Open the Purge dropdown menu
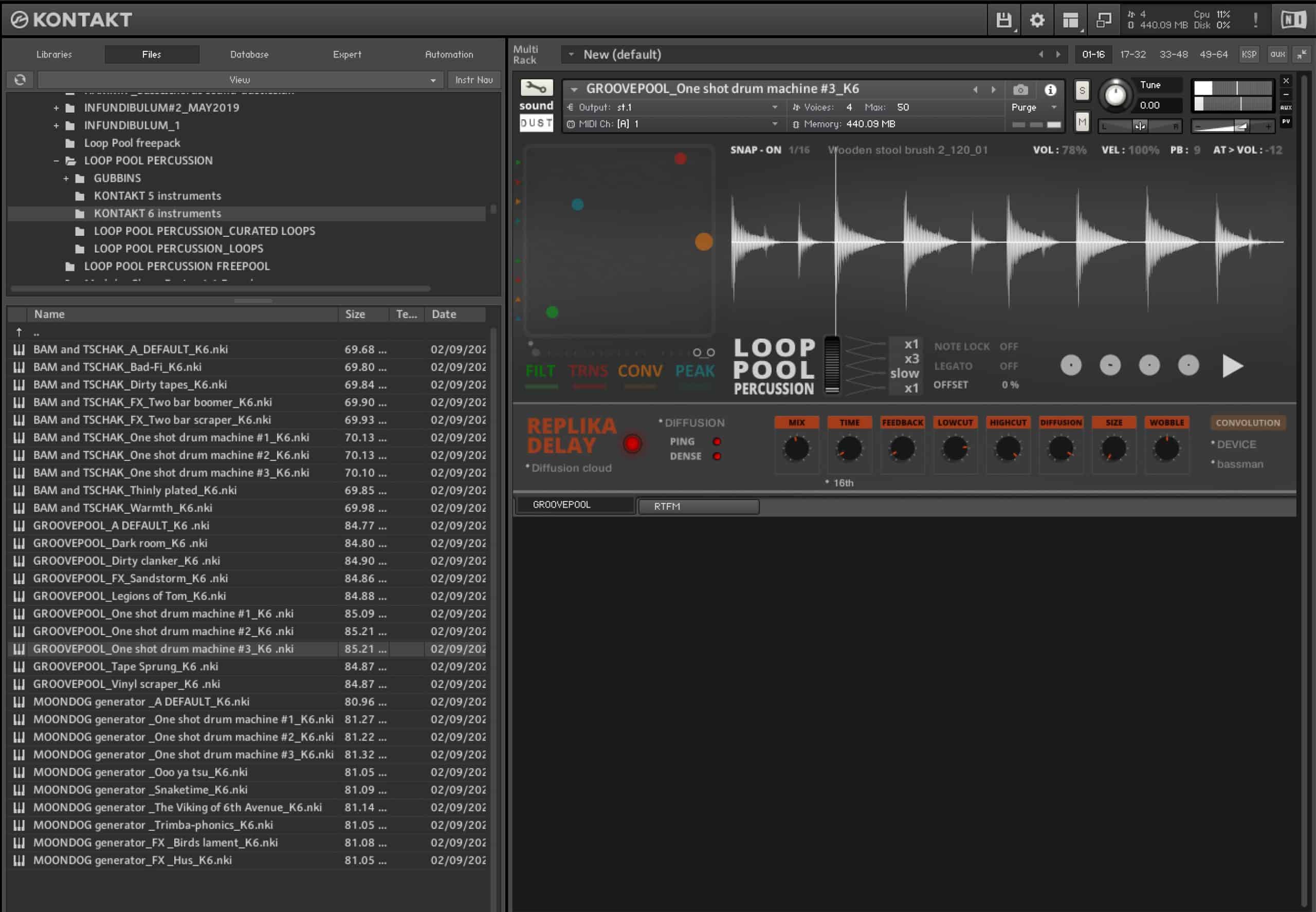1316x912 pixels. click(x=1035, y=107)
